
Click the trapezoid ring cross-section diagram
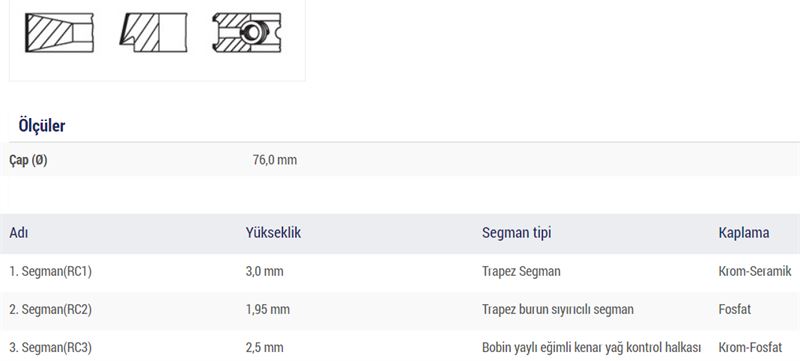(59, 33)
